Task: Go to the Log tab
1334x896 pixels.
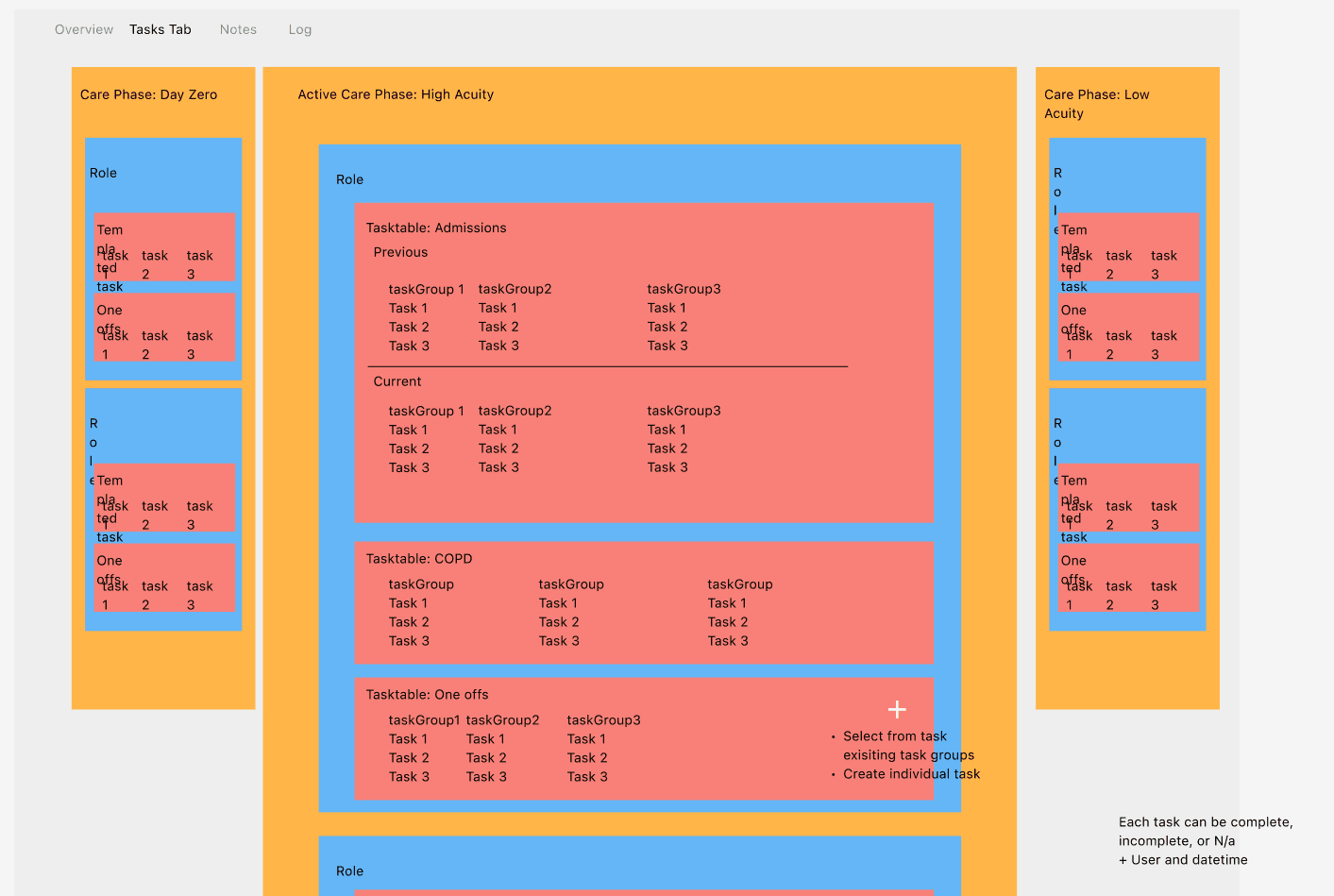Action: 300,29
